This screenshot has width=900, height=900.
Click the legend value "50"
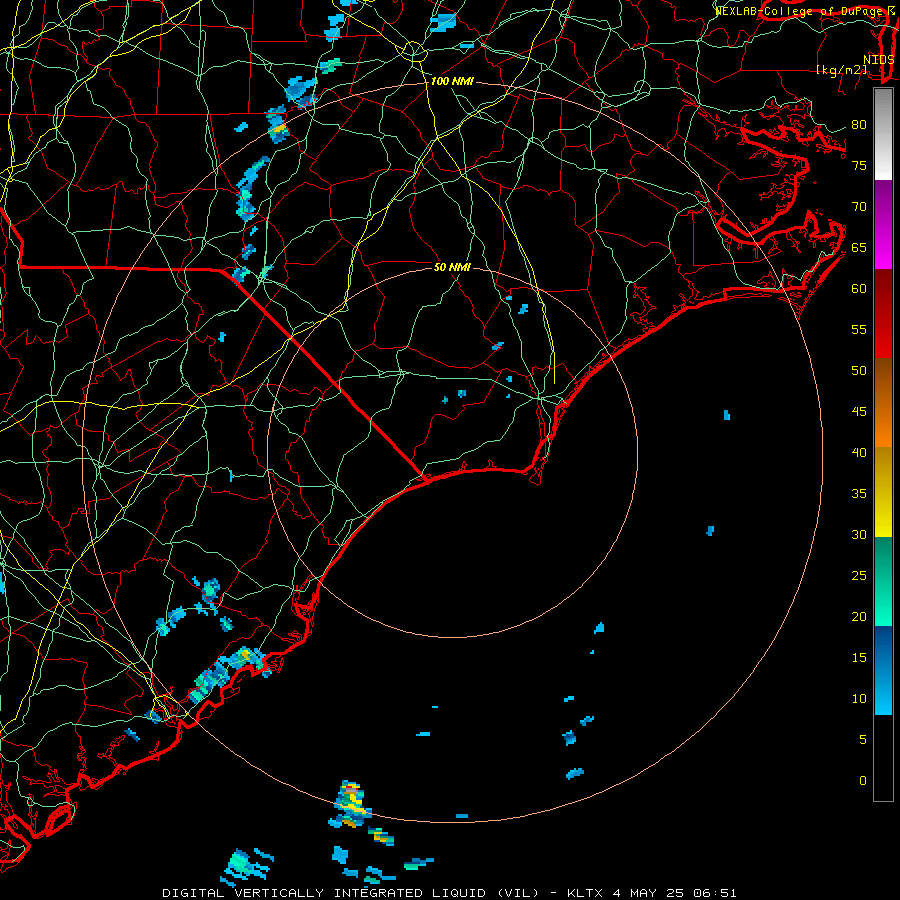click(x=859, y=371)
